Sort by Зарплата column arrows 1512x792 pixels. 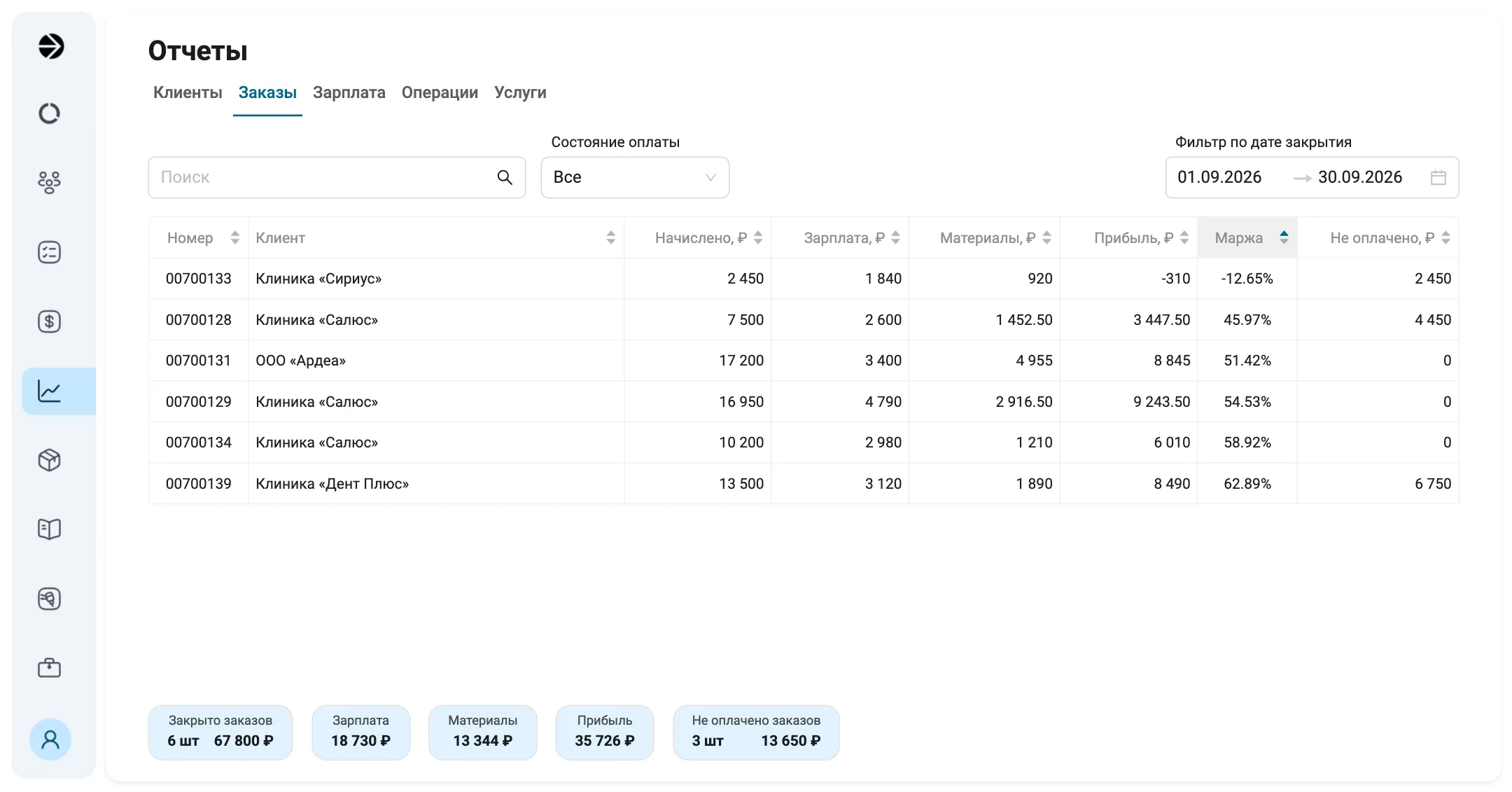click(x=896, y=238)
